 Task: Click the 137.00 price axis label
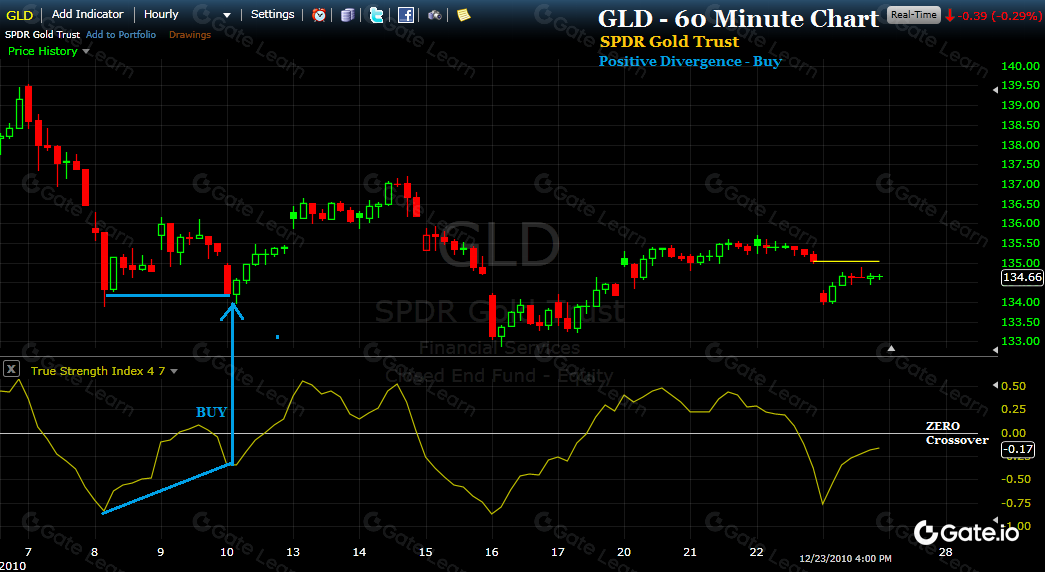(1020, 184)
